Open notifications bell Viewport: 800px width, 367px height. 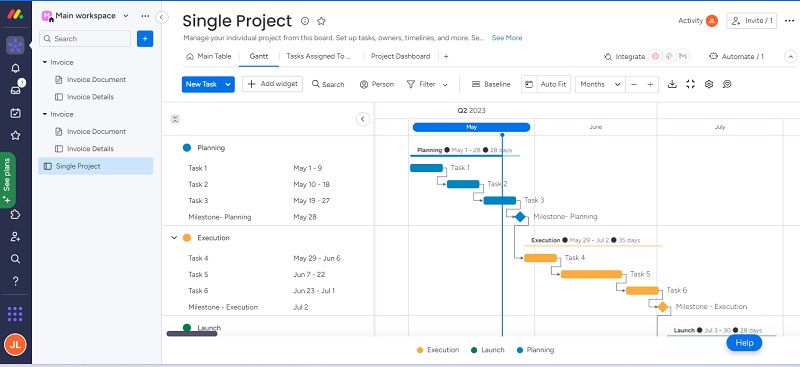[x=15, y=68]
